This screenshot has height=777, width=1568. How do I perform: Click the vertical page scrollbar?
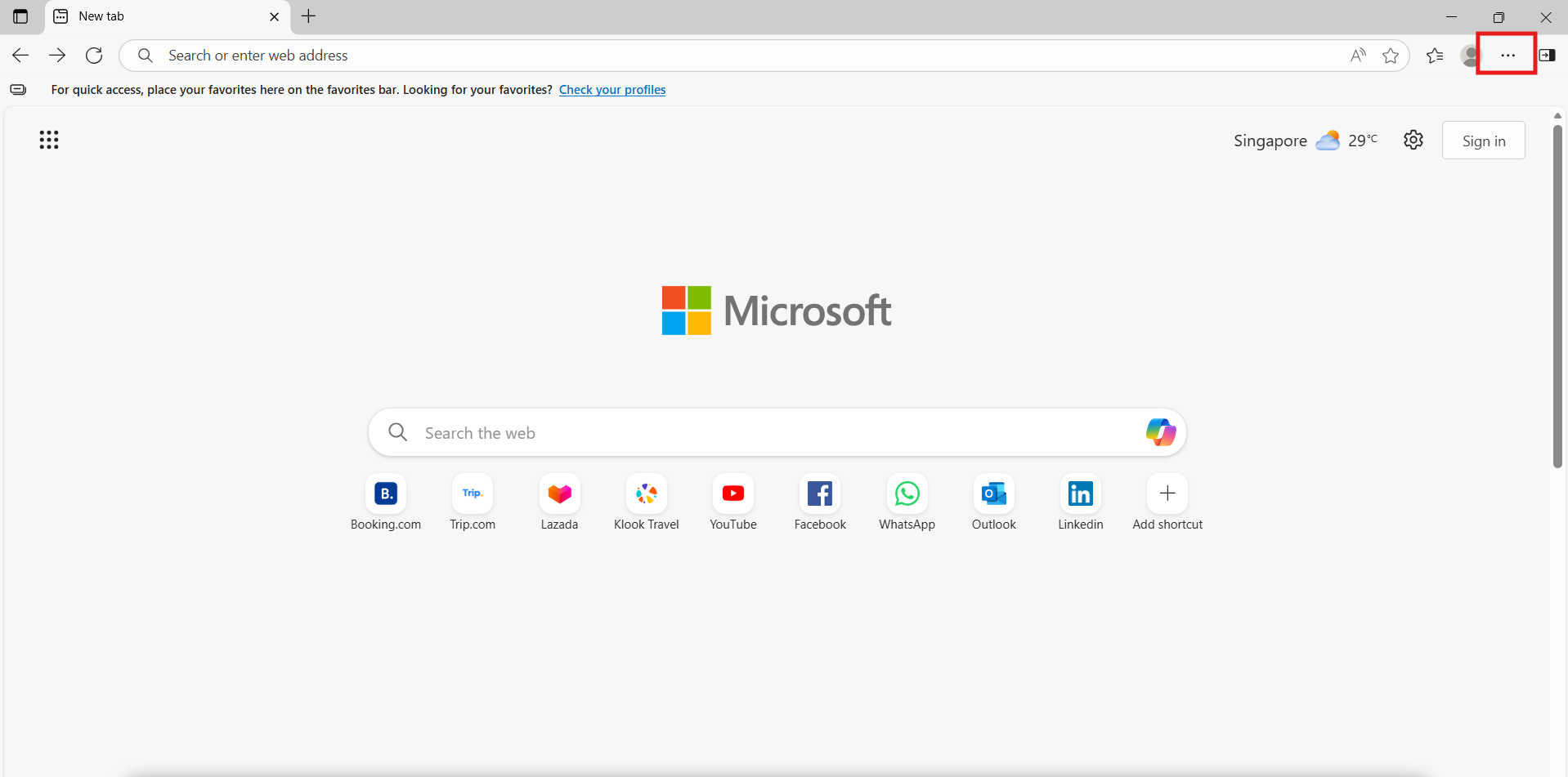(x=1557, y=294)
